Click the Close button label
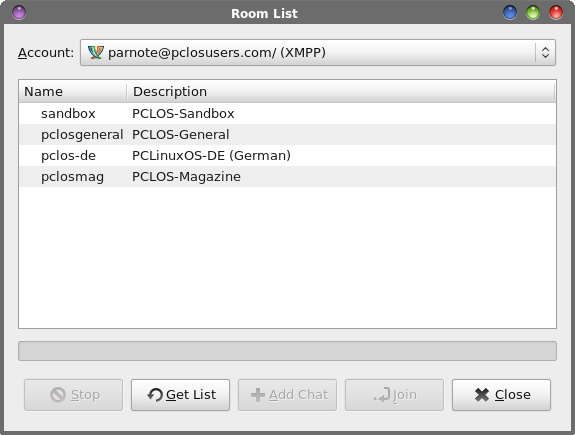The width and height of the screenshot is (575, 435). pos(513,395)
